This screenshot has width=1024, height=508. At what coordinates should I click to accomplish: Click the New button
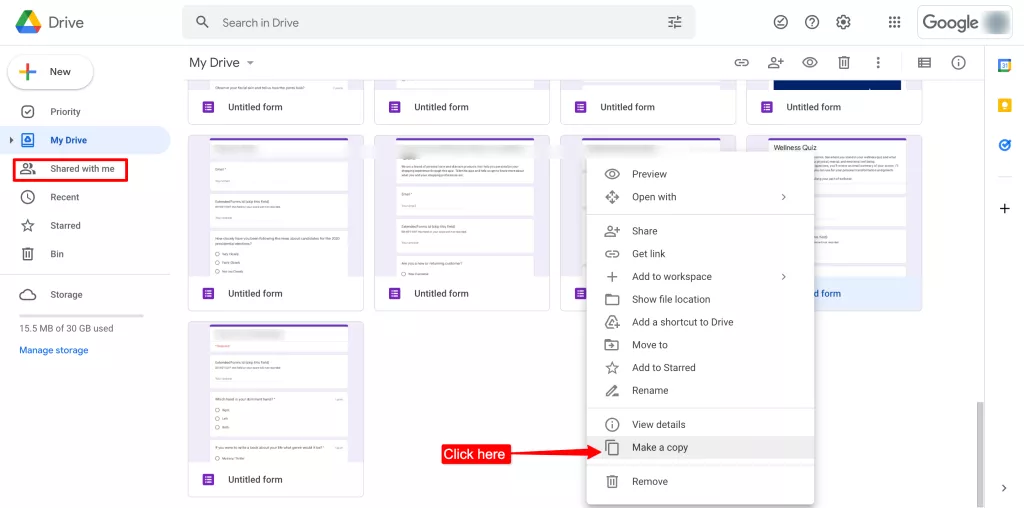[50, 72]
